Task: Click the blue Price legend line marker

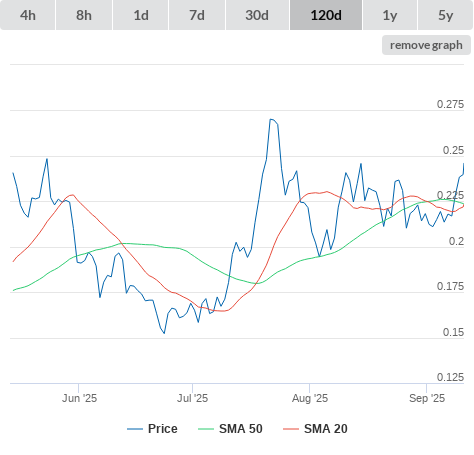Action: pos(135,429)
